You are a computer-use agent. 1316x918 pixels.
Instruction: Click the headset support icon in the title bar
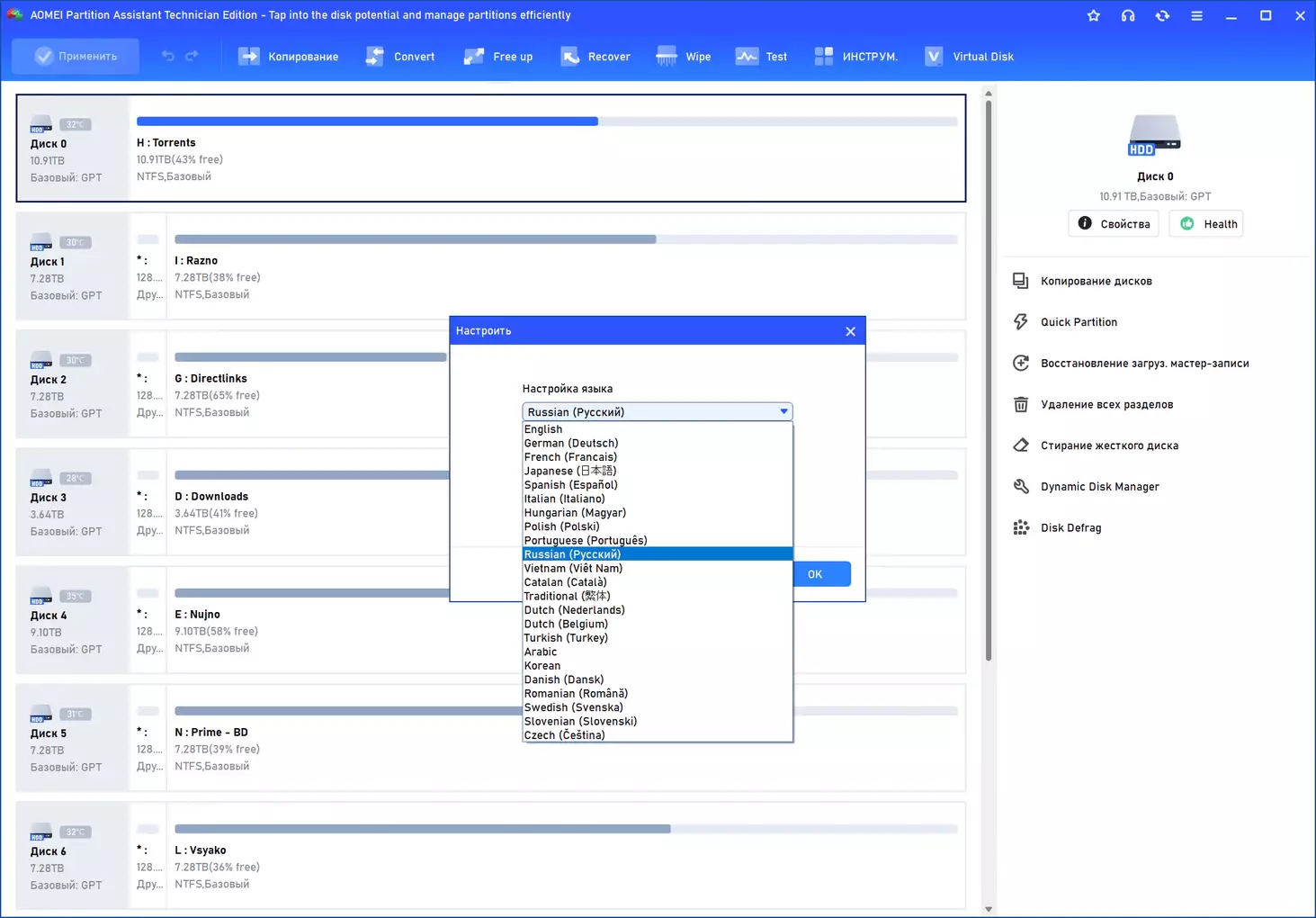(x=1128, y=15)
